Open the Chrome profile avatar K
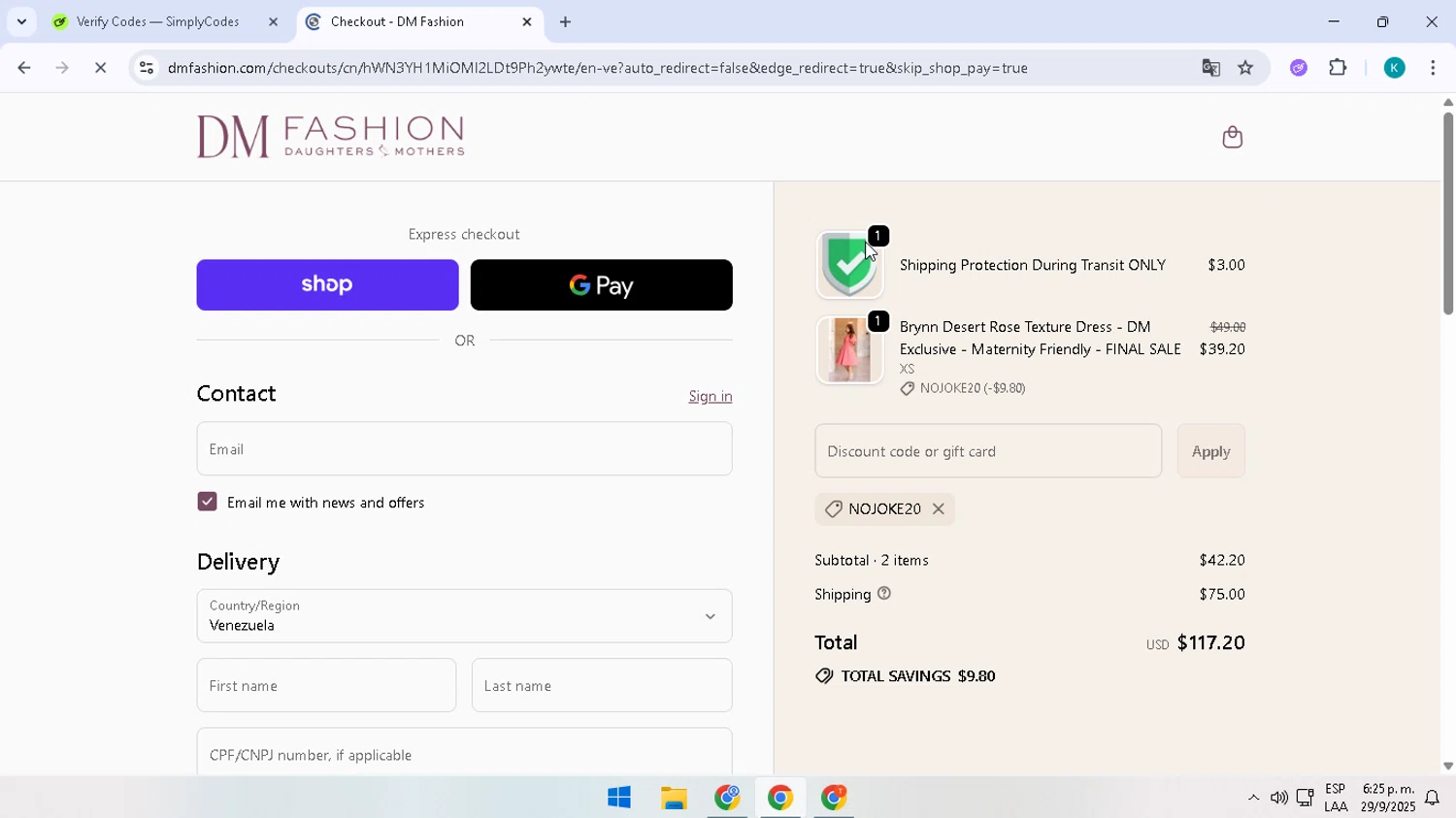1456x818 pixels. [1394, 68]
